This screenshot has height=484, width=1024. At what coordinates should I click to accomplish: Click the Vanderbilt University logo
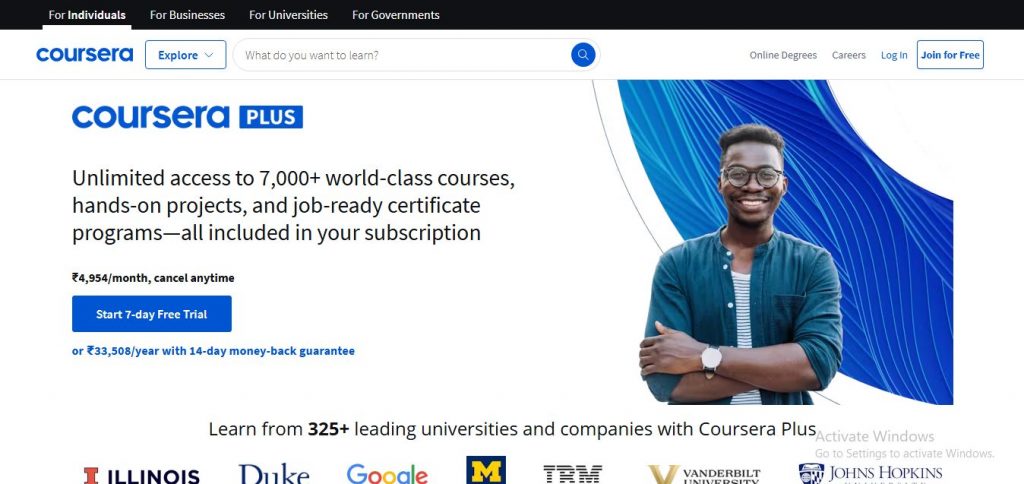pos(704,475)
